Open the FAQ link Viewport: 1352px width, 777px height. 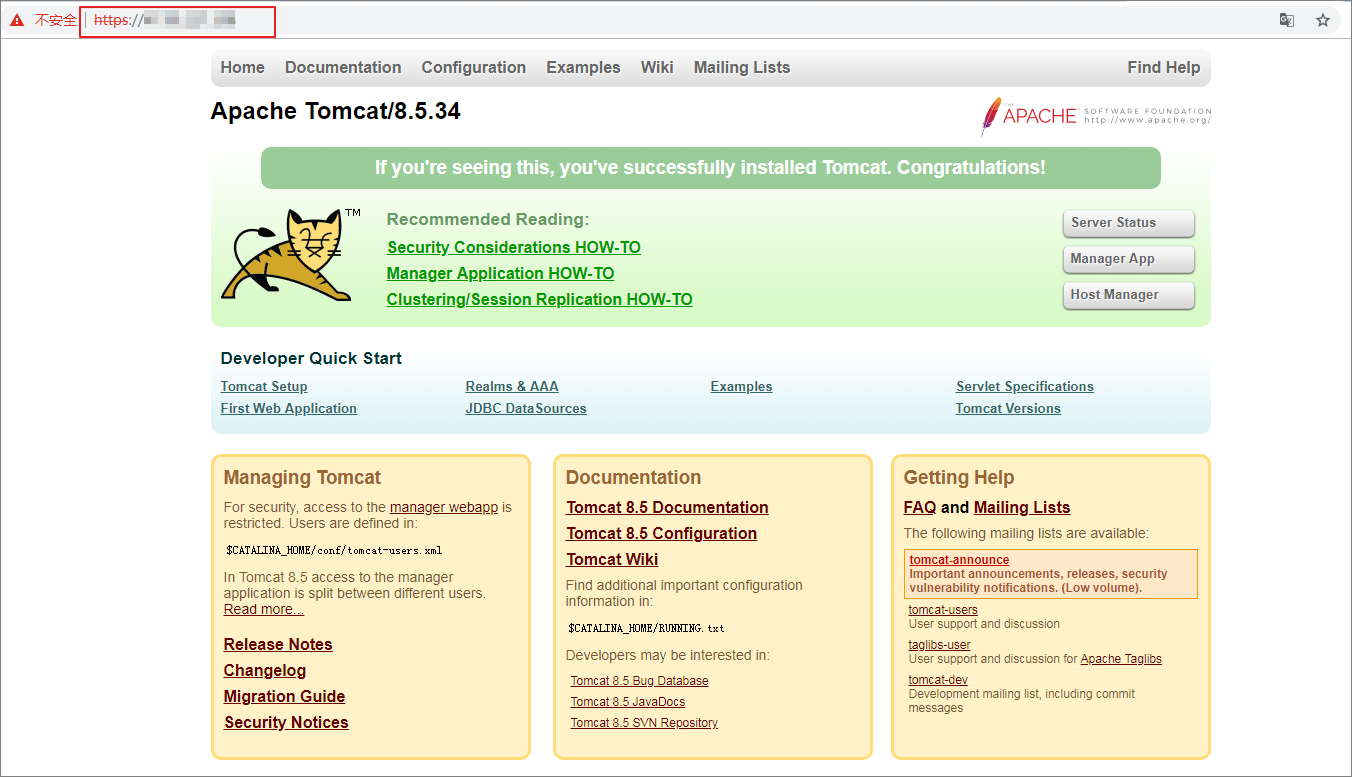click(x=920, y=507)
